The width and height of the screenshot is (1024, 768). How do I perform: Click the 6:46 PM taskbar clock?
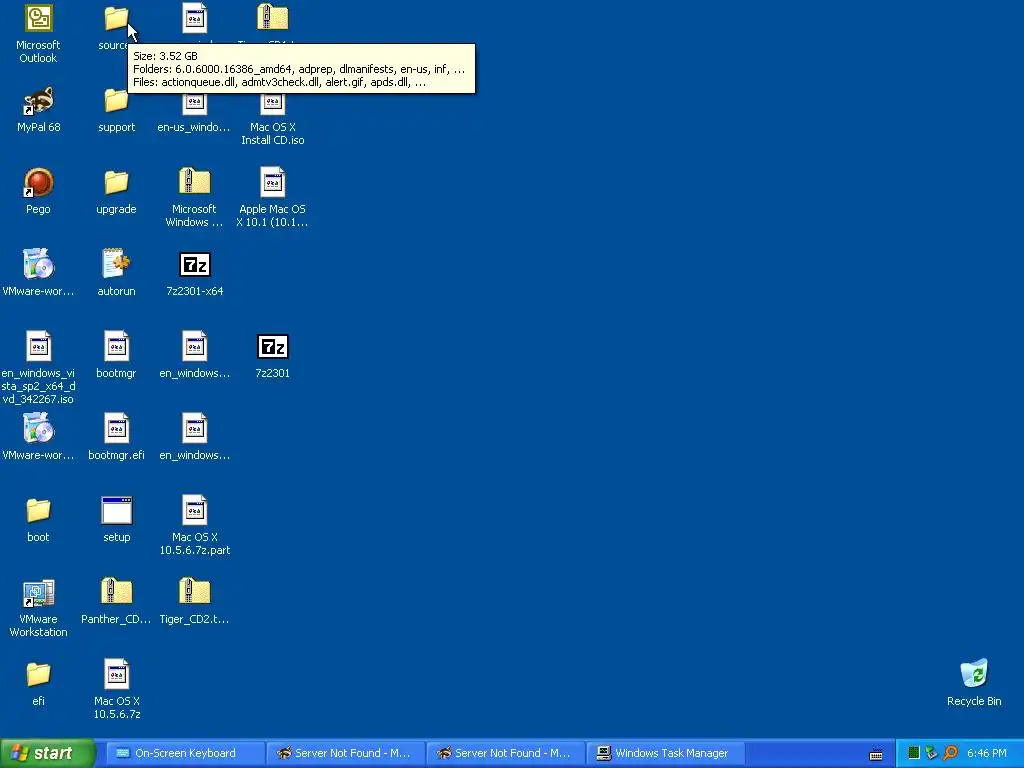coord(986,753)
